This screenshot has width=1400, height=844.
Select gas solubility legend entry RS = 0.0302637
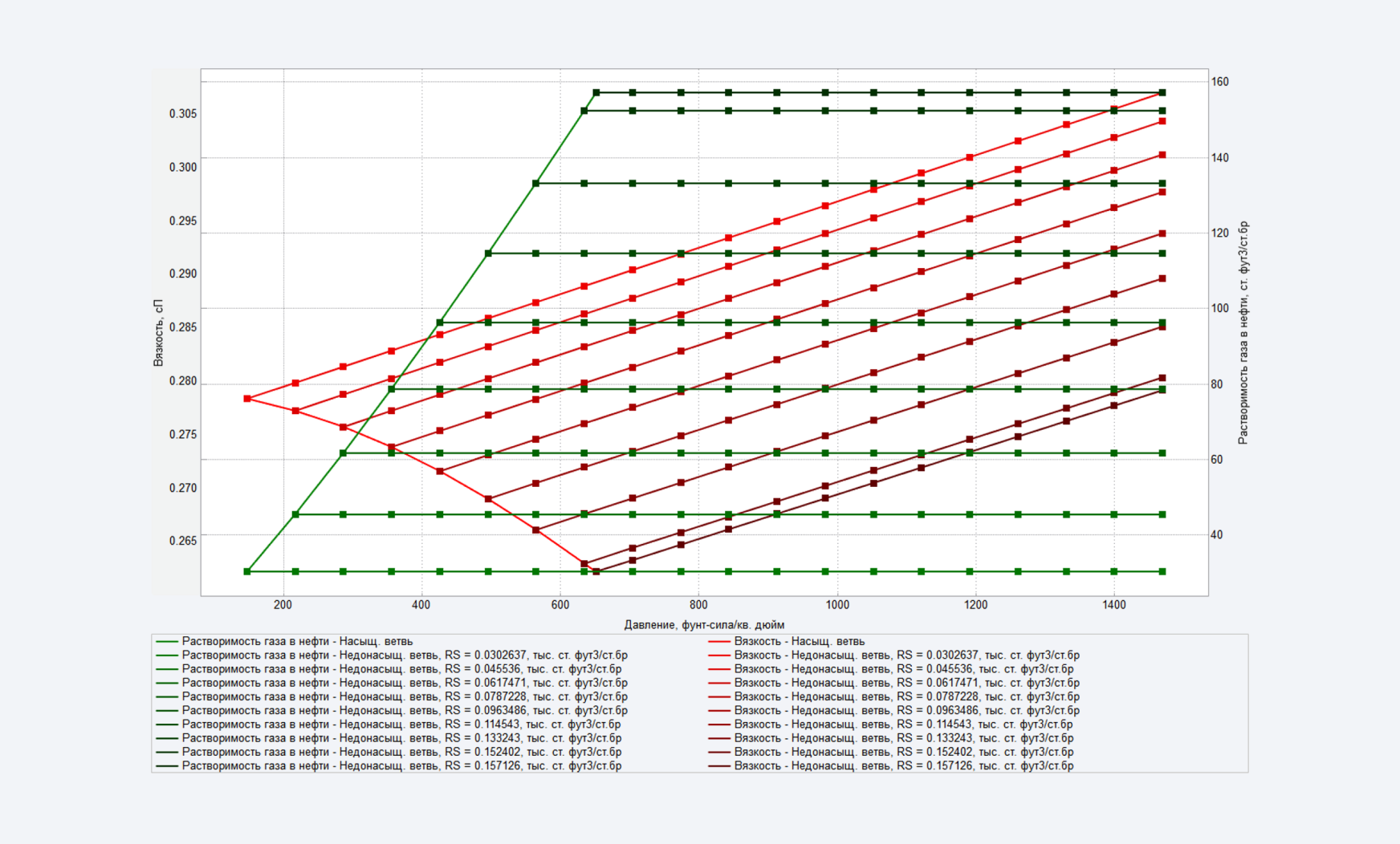coord(391,655)
